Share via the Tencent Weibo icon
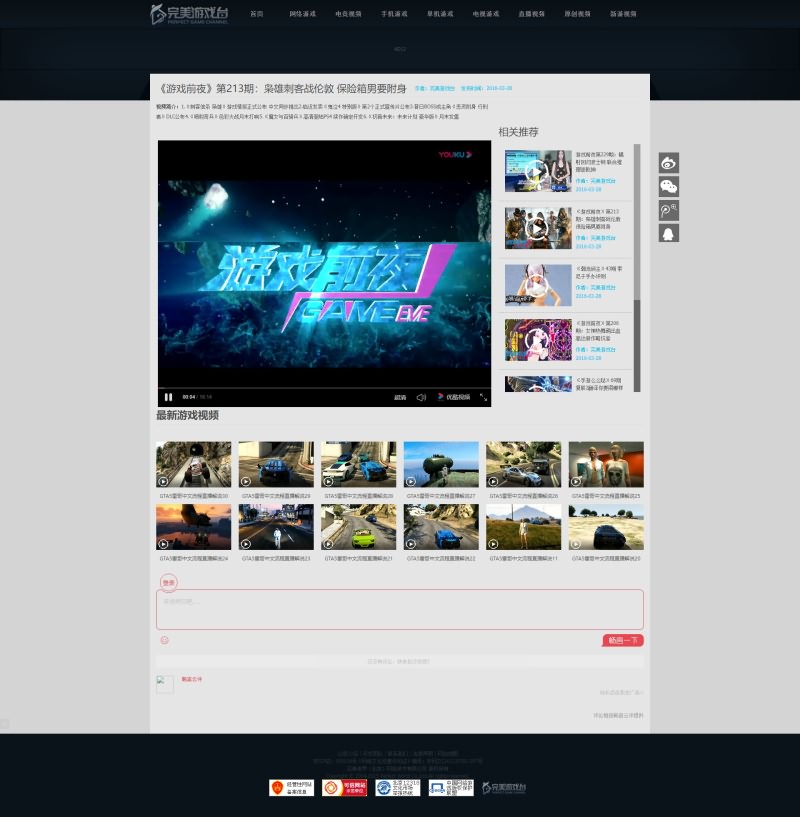800x817 pixels. [x=669, y=210]
